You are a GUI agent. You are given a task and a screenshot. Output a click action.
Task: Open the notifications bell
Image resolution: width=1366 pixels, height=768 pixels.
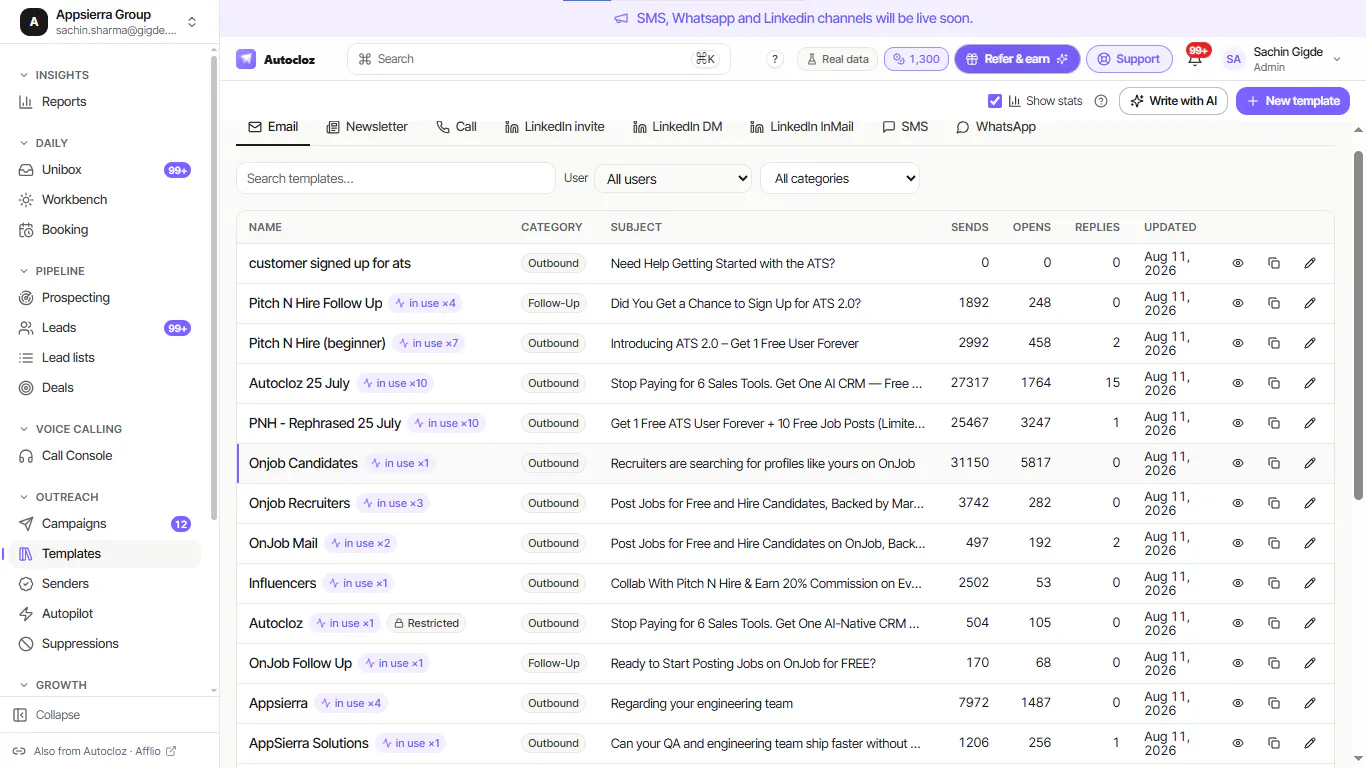point(1195,59)
